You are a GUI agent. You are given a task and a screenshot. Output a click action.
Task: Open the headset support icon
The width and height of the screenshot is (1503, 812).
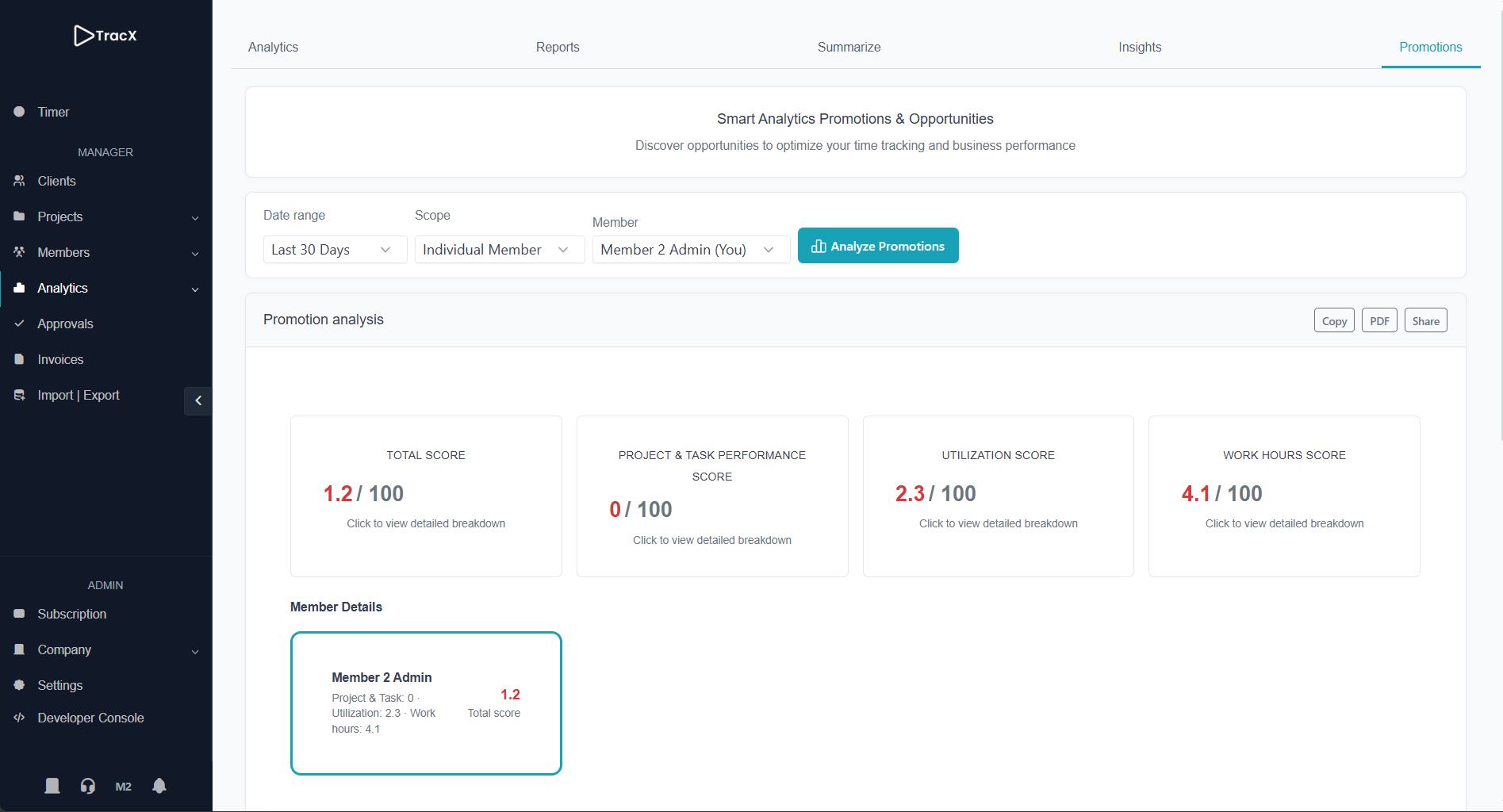[88, 786]
